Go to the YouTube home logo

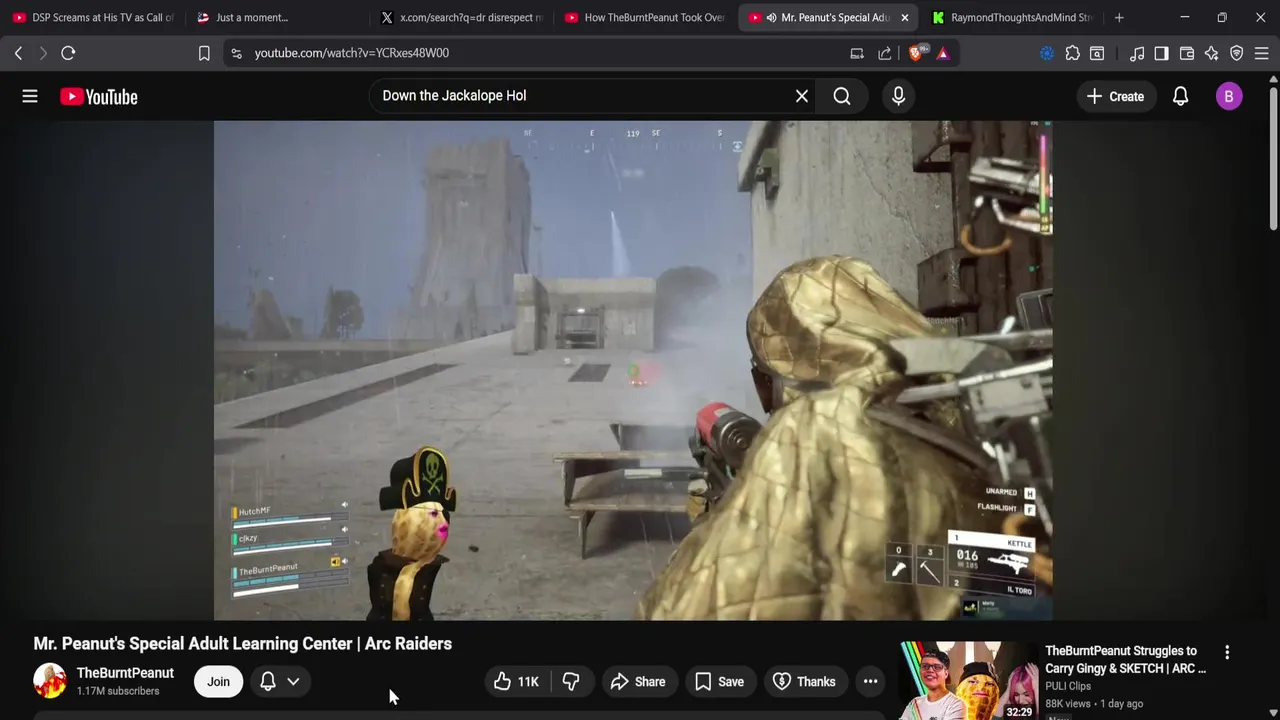coord(98,96)
